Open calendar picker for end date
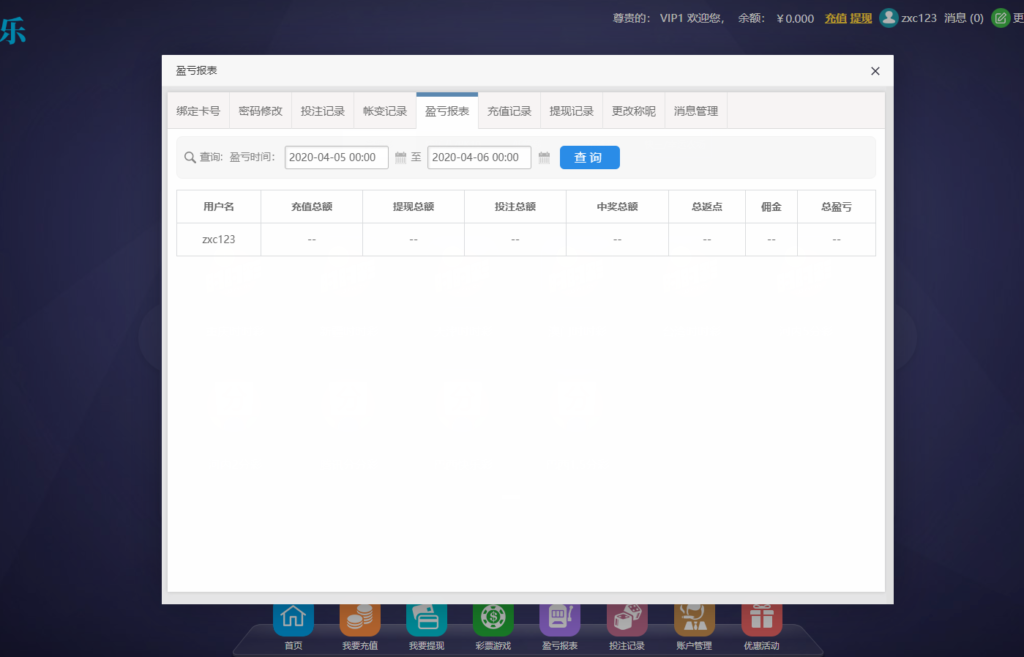The width and height of the screenshot is (1024, 657). [x=544, y=158]
